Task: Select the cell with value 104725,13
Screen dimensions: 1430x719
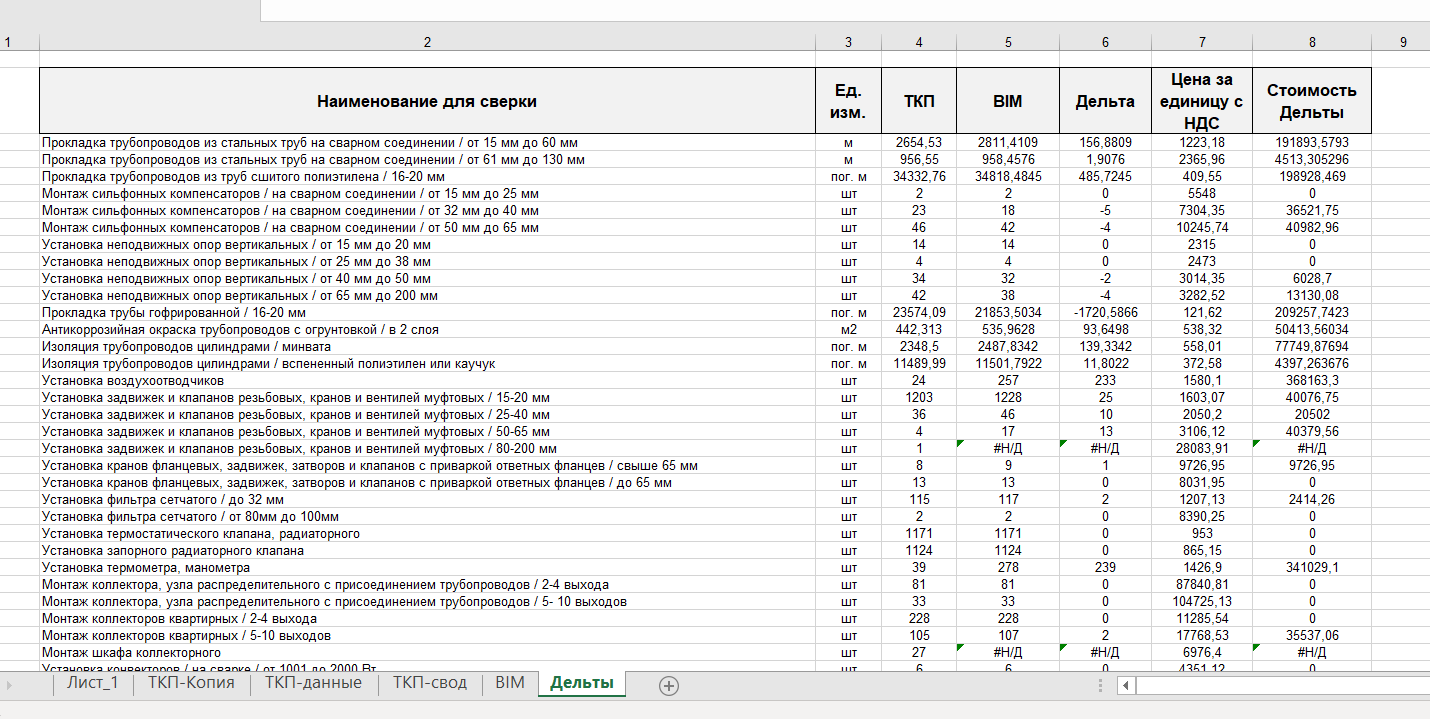Action: point(1202,602)
